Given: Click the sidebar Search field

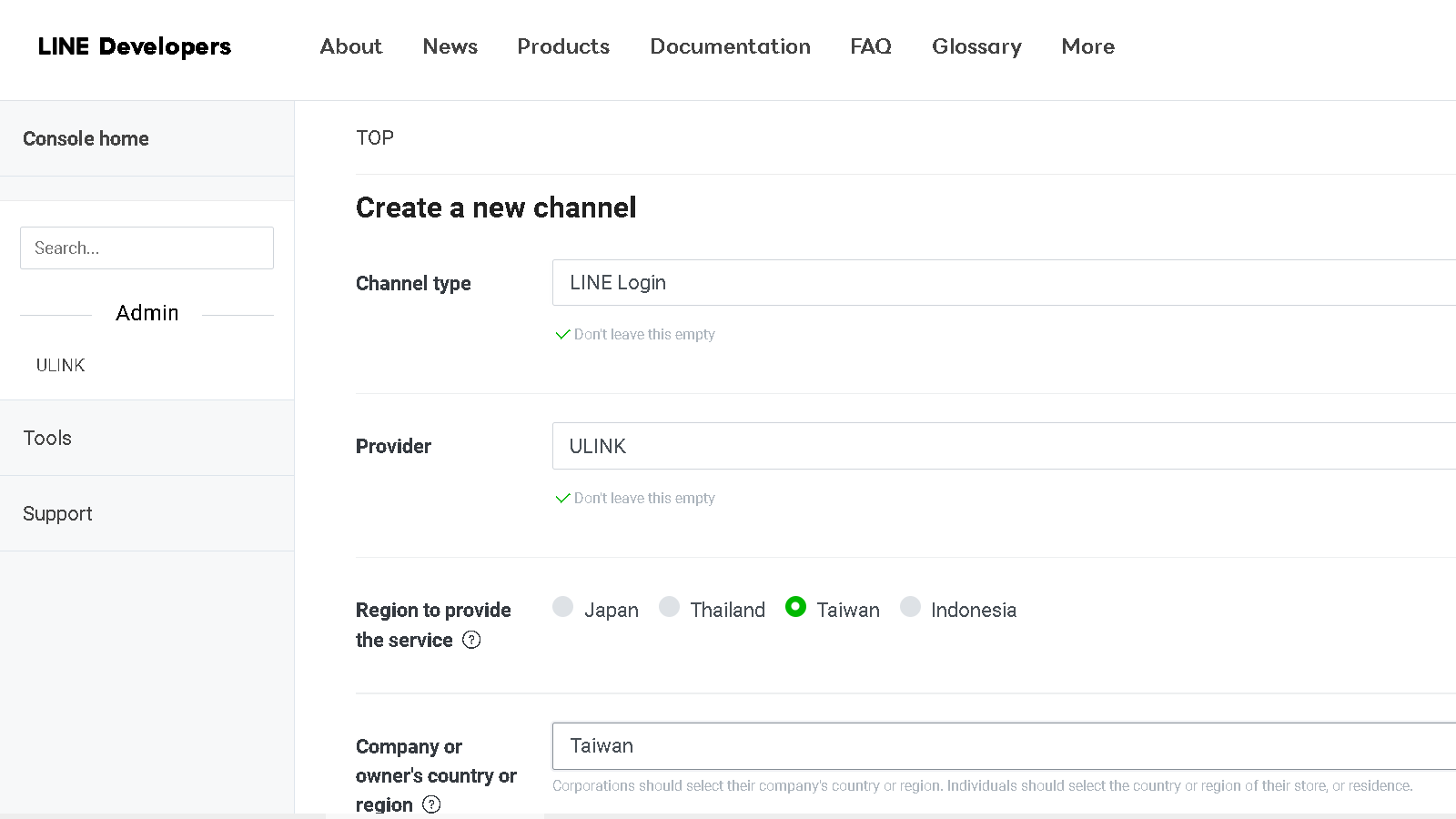Looking at the screenshot, I should coord(147,248).
